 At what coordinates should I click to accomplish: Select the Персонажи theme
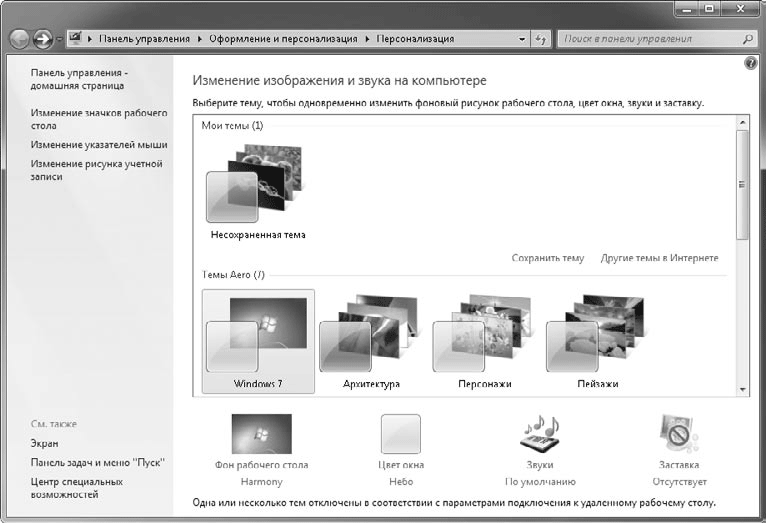coord(484,342)
